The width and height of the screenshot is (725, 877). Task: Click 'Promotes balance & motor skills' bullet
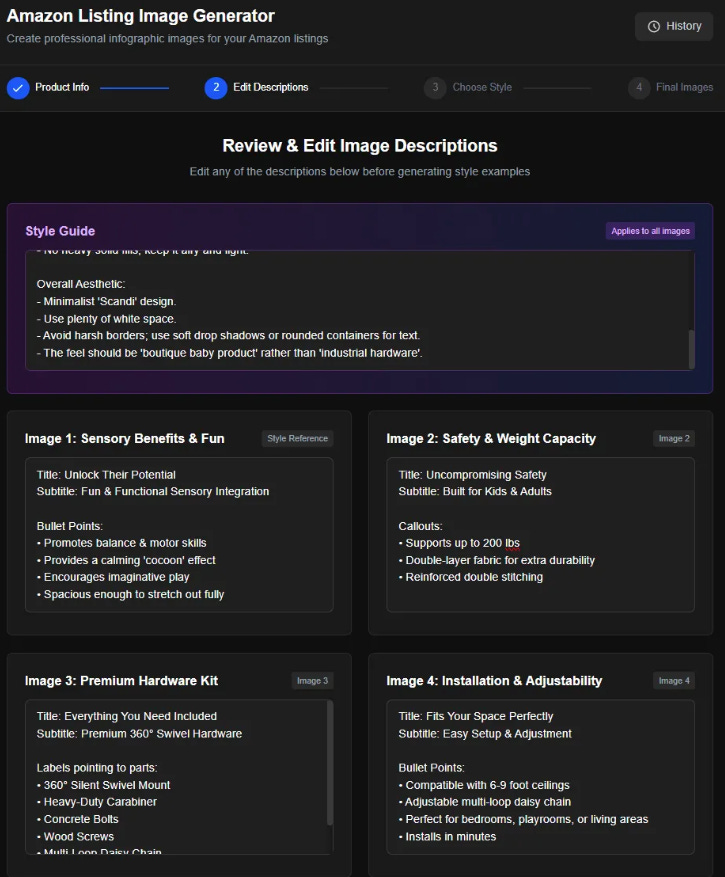tap(121, 543)
